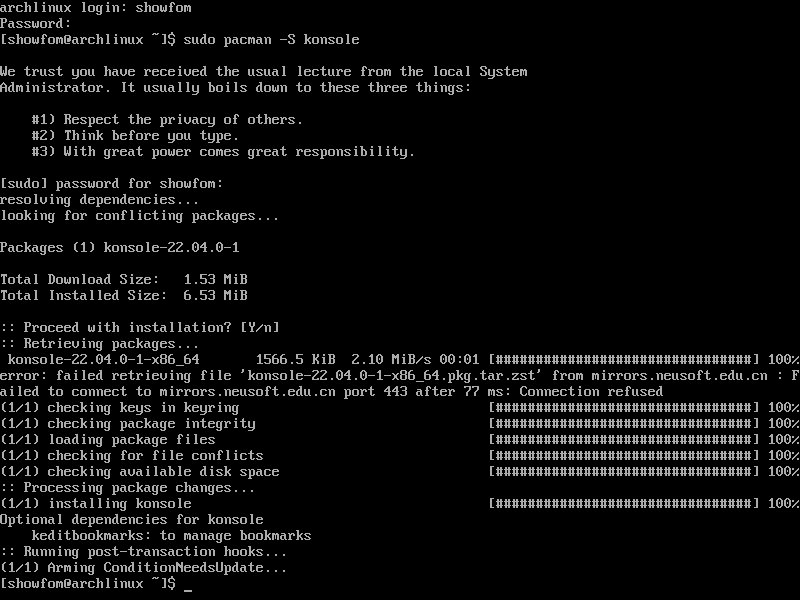Click the 'sudo pacman -S konsole' command text
Screen dimensions: 800x600
[271, 40]
